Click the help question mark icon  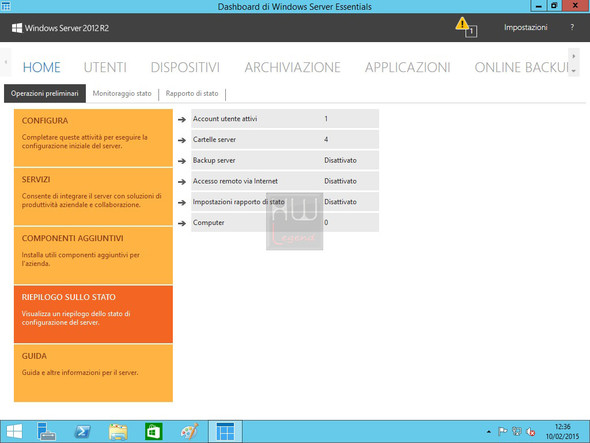click(x=572, y=27)
